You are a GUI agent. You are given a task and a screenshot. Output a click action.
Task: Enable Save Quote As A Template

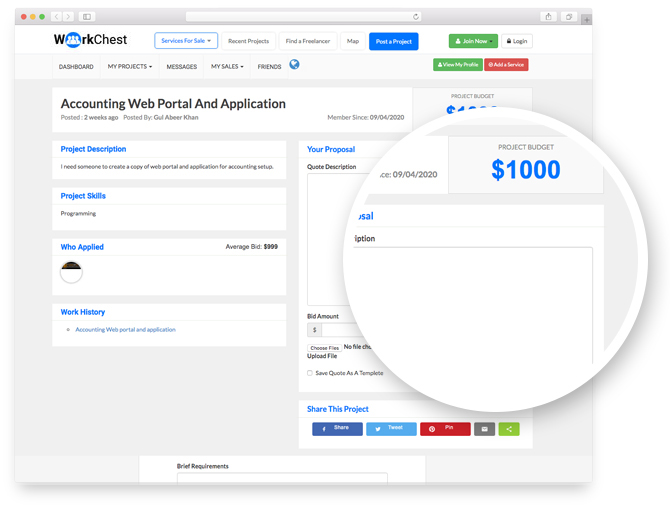pos(310,373)
